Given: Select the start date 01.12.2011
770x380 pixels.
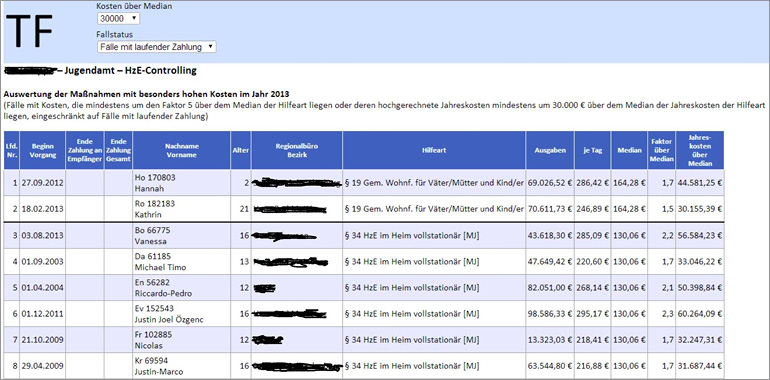Looking at the screenshot, I should 42,314.
